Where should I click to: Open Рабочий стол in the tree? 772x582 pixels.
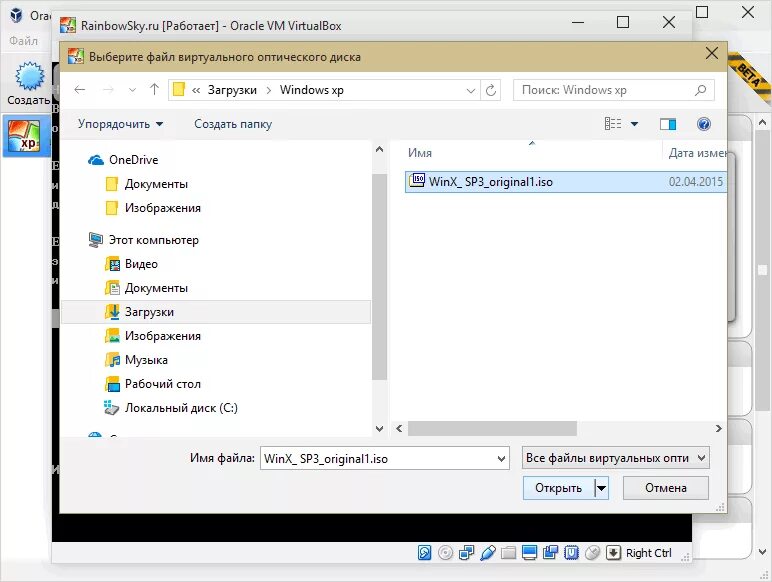tap(162, 384)
